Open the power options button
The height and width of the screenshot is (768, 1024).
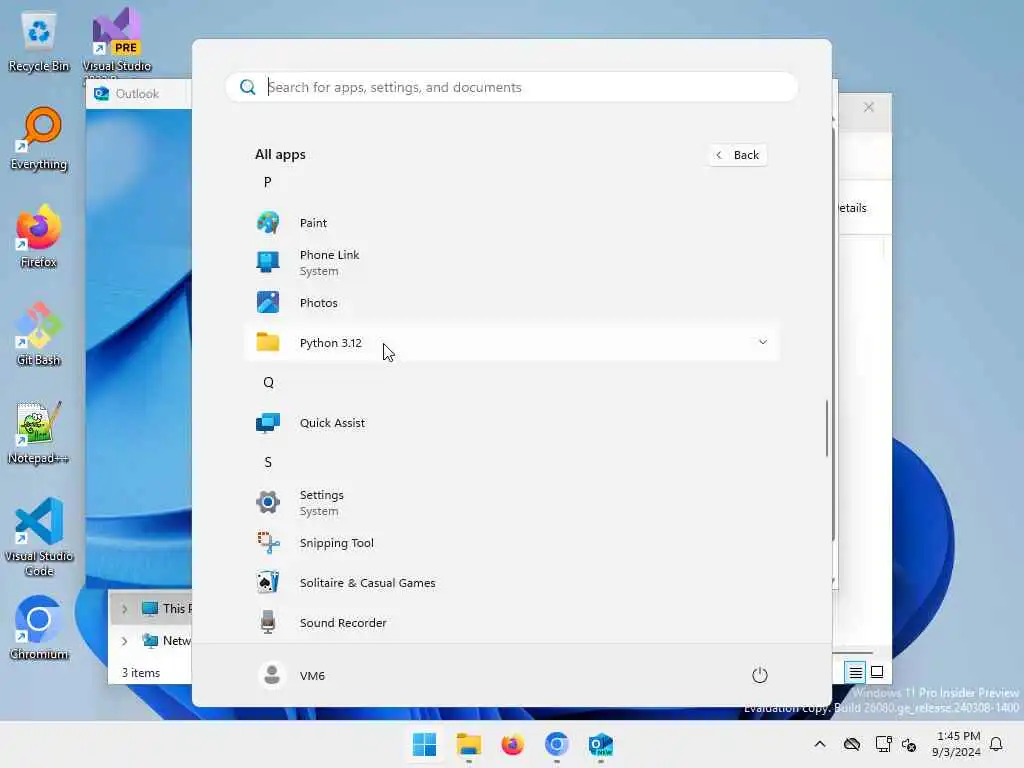point(760,675)
